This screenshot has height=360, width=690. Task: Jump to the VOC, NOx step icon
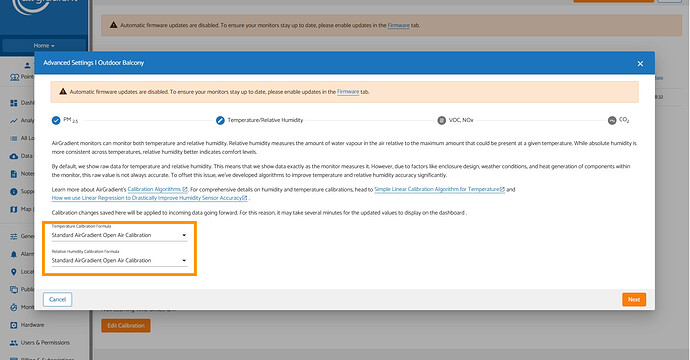pyautogui.click(x=441, y=121)
